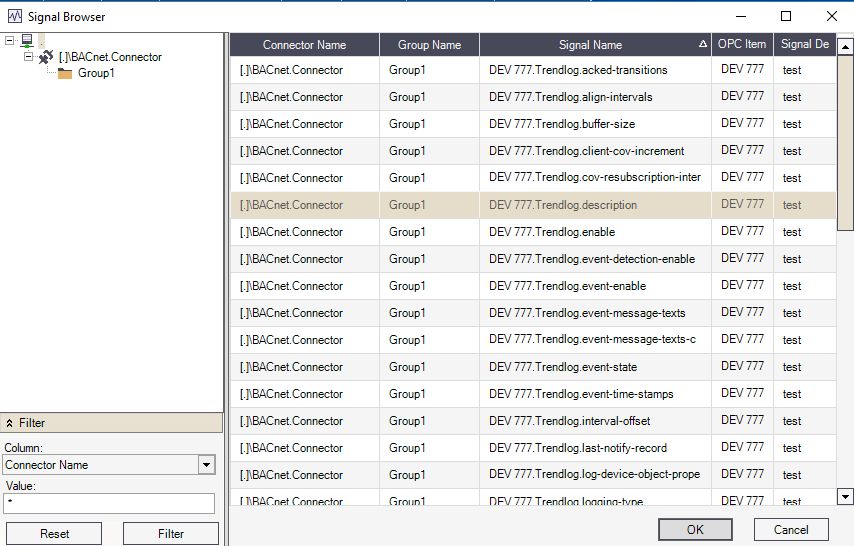854x546 pixels.
Task: Open the Column dropdown for filtering
Action: point(206,465)
